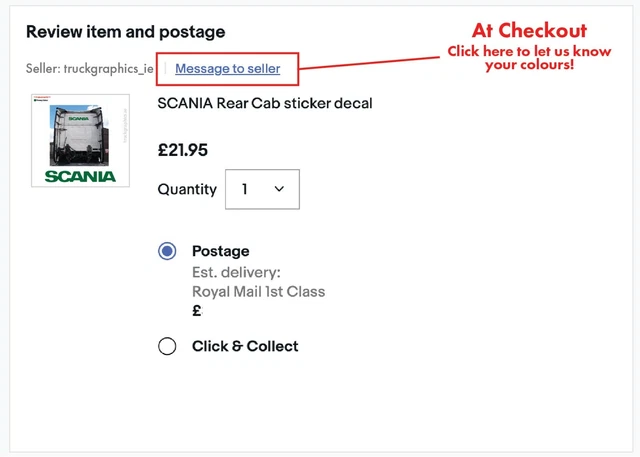Click the green SCANIA logo in the thumbnail
640x457 pixels.
coord(80,177)
